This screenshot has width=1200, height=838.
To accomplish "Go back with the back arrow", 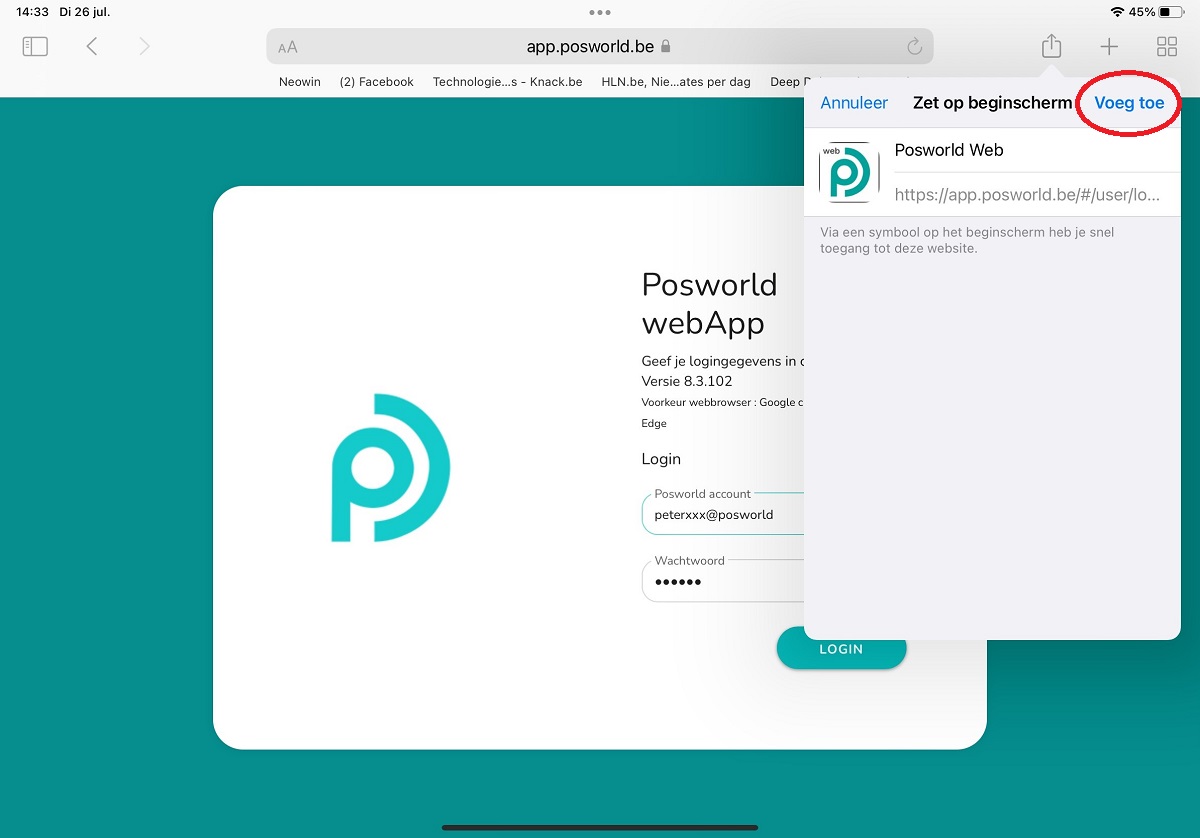I will tap(92, 46).
